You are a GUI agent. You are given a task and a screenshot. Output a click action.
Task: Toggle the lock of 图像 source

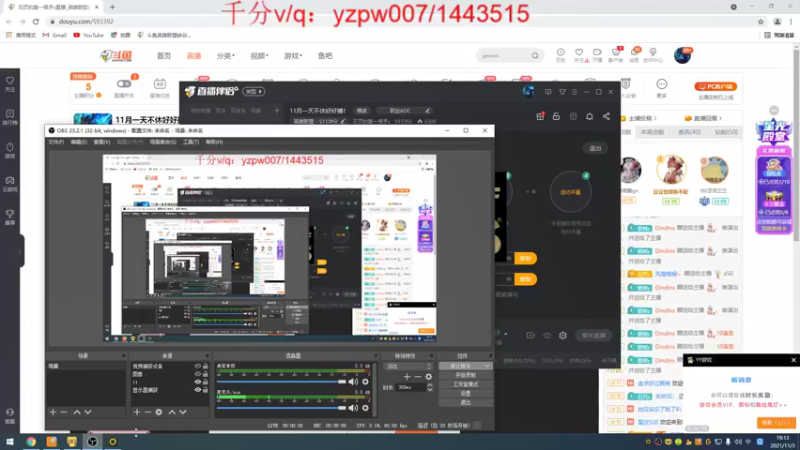[x=205, y=374]
